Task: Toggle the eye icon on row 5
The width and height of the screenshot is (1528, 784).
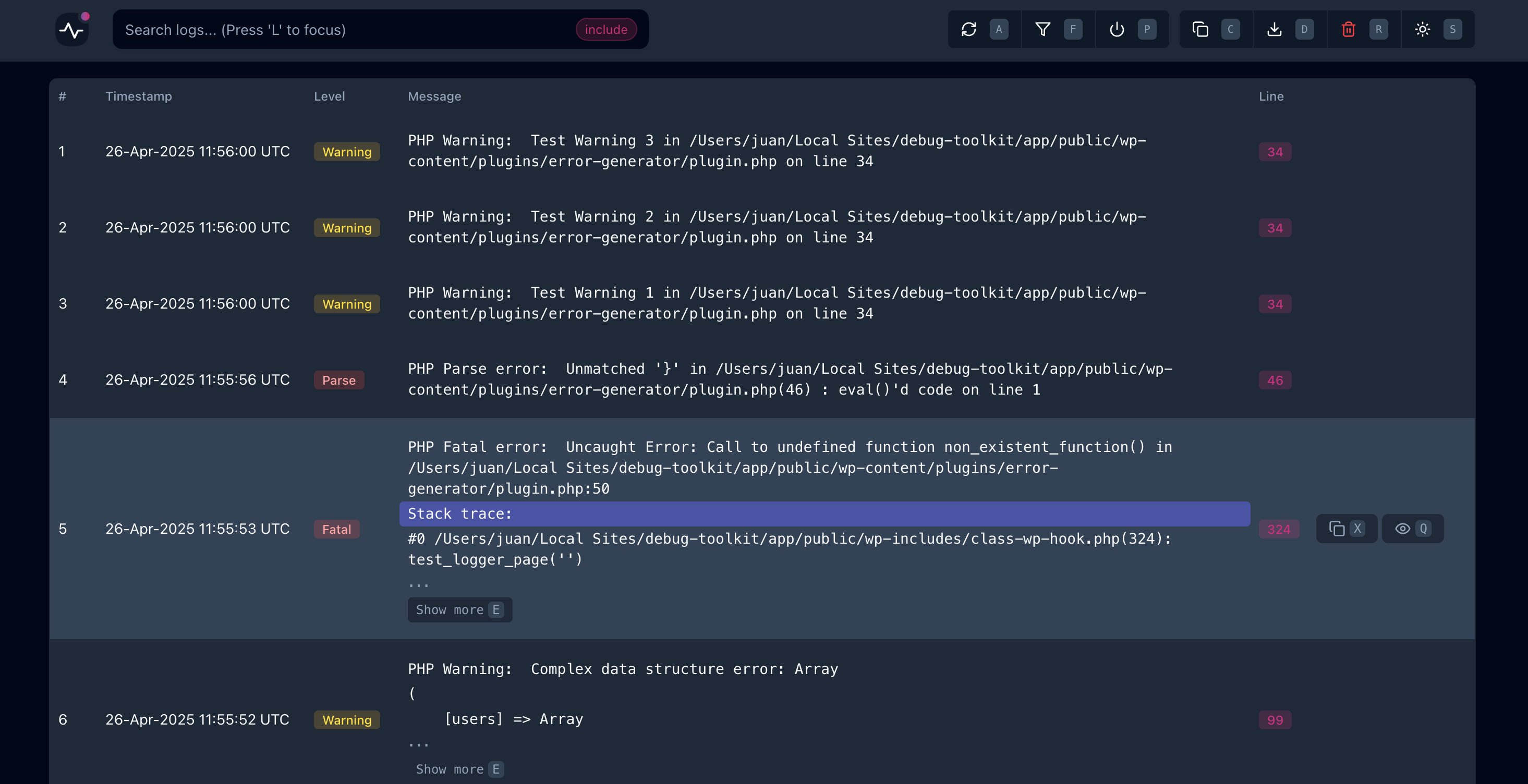Action: (1402, 529)
